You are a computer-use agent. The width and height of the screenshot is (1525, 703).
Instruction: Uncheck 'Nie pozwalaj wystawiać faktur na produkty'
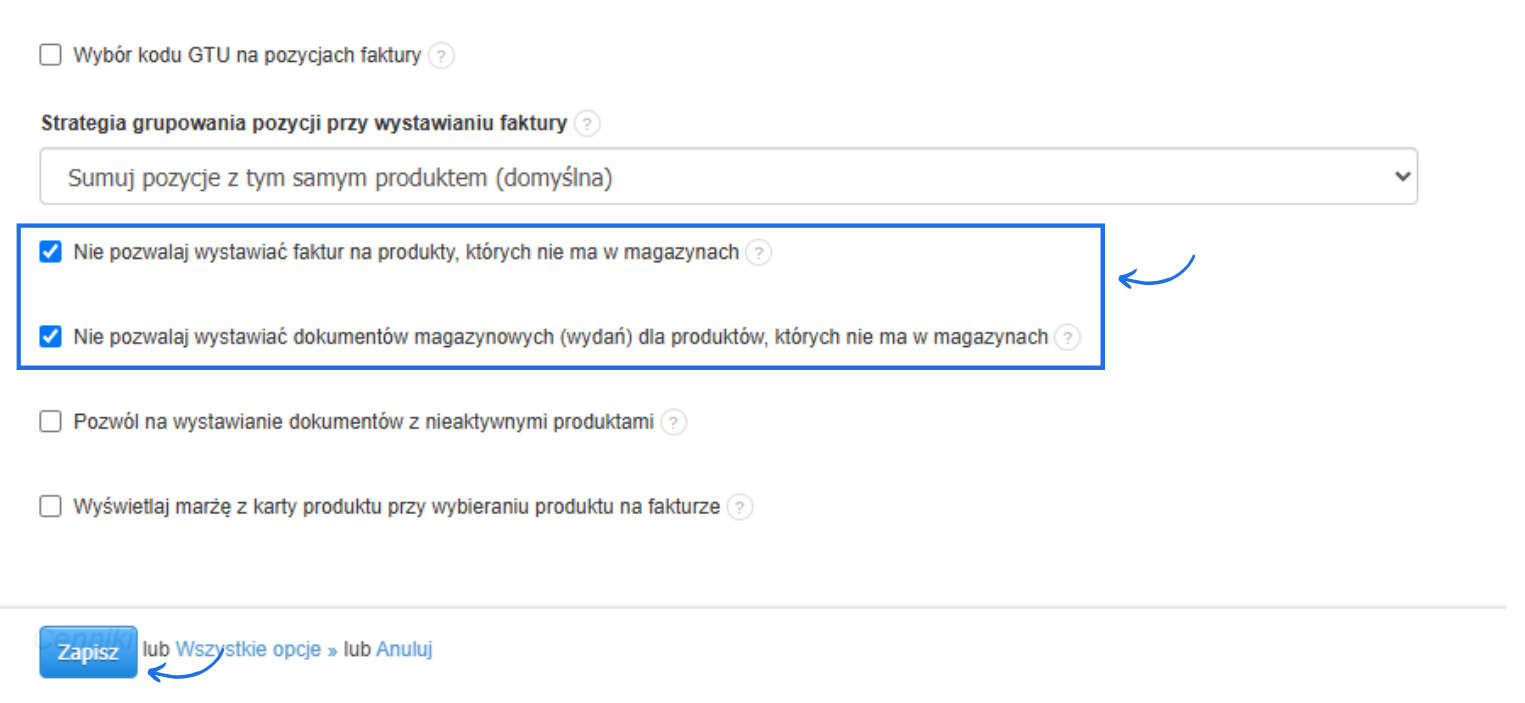point(50,252)
